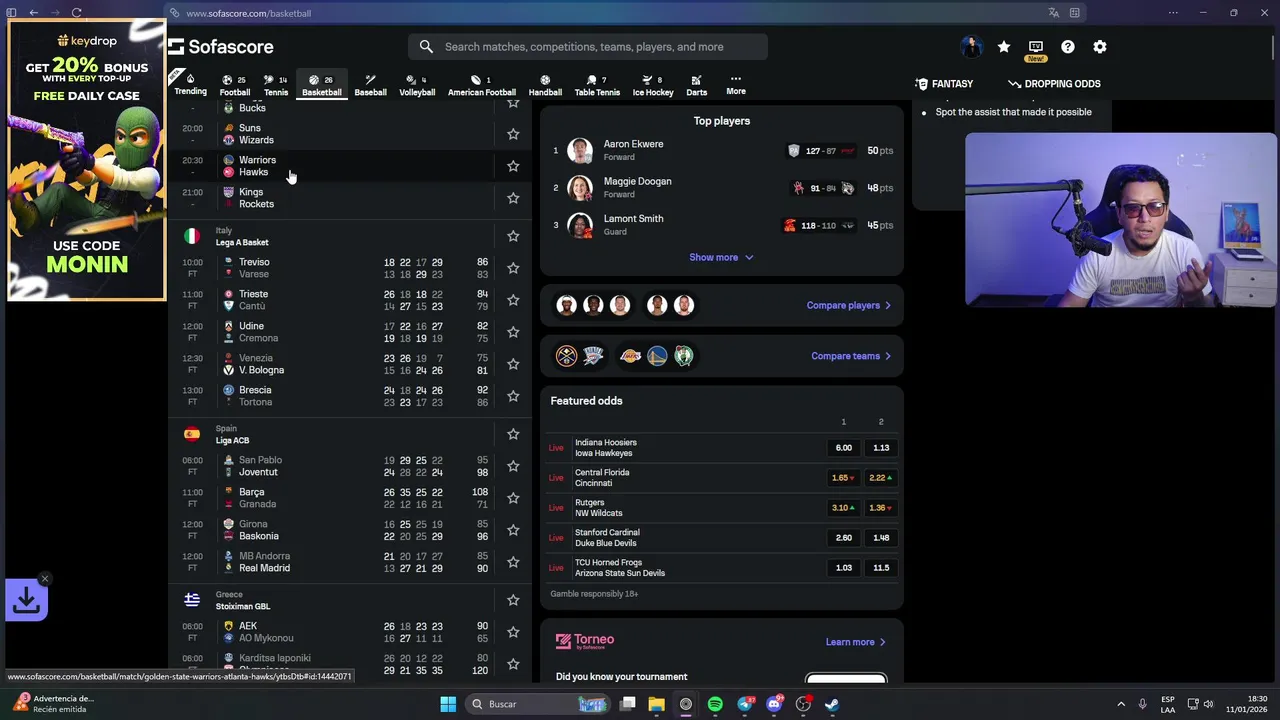Click the translate page icon
1280x720 pixels.
(x=1053, y=13)
